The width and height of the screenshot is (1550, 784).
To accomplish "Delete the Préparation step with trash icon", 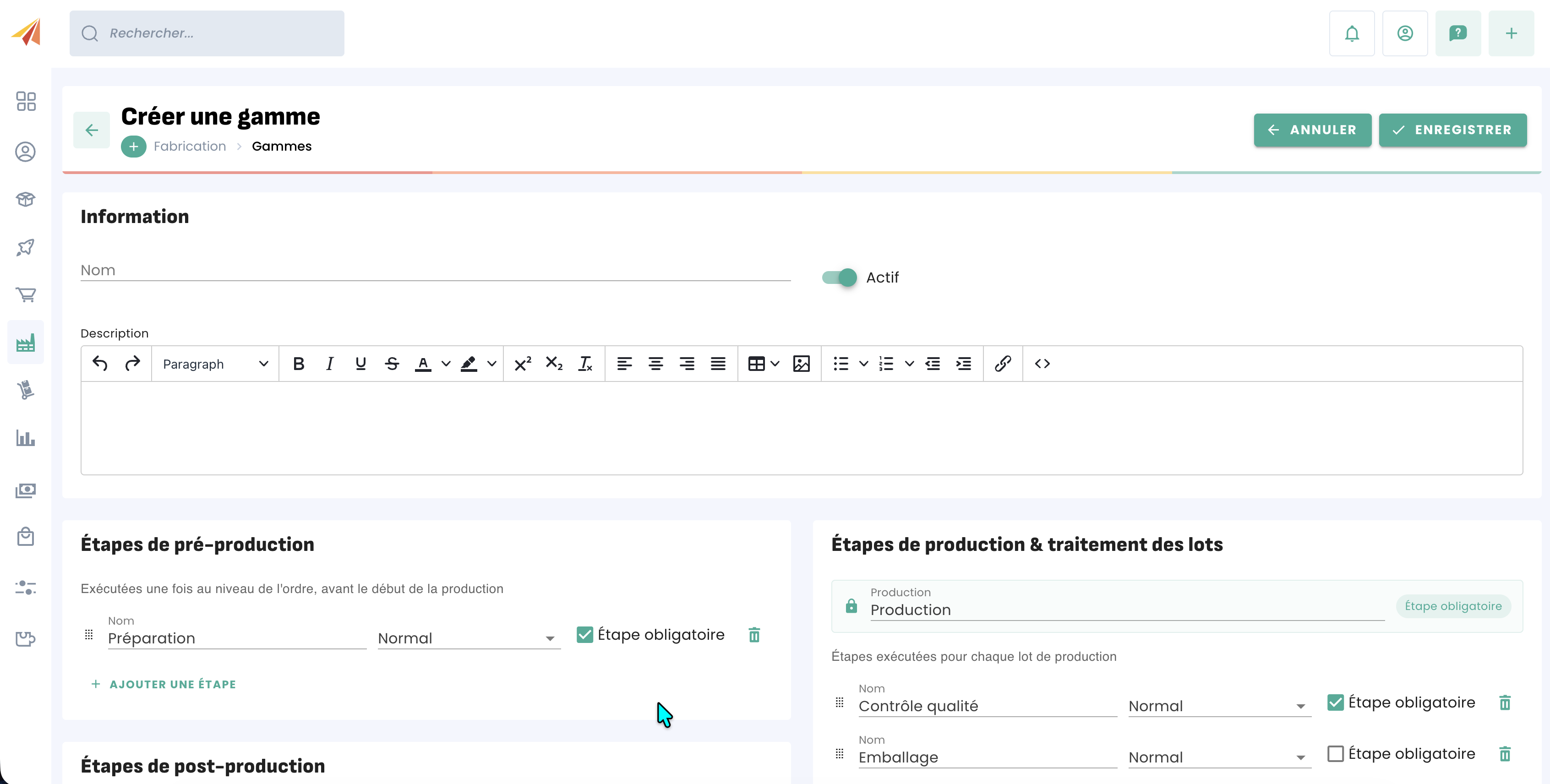I will coord(754,635).
